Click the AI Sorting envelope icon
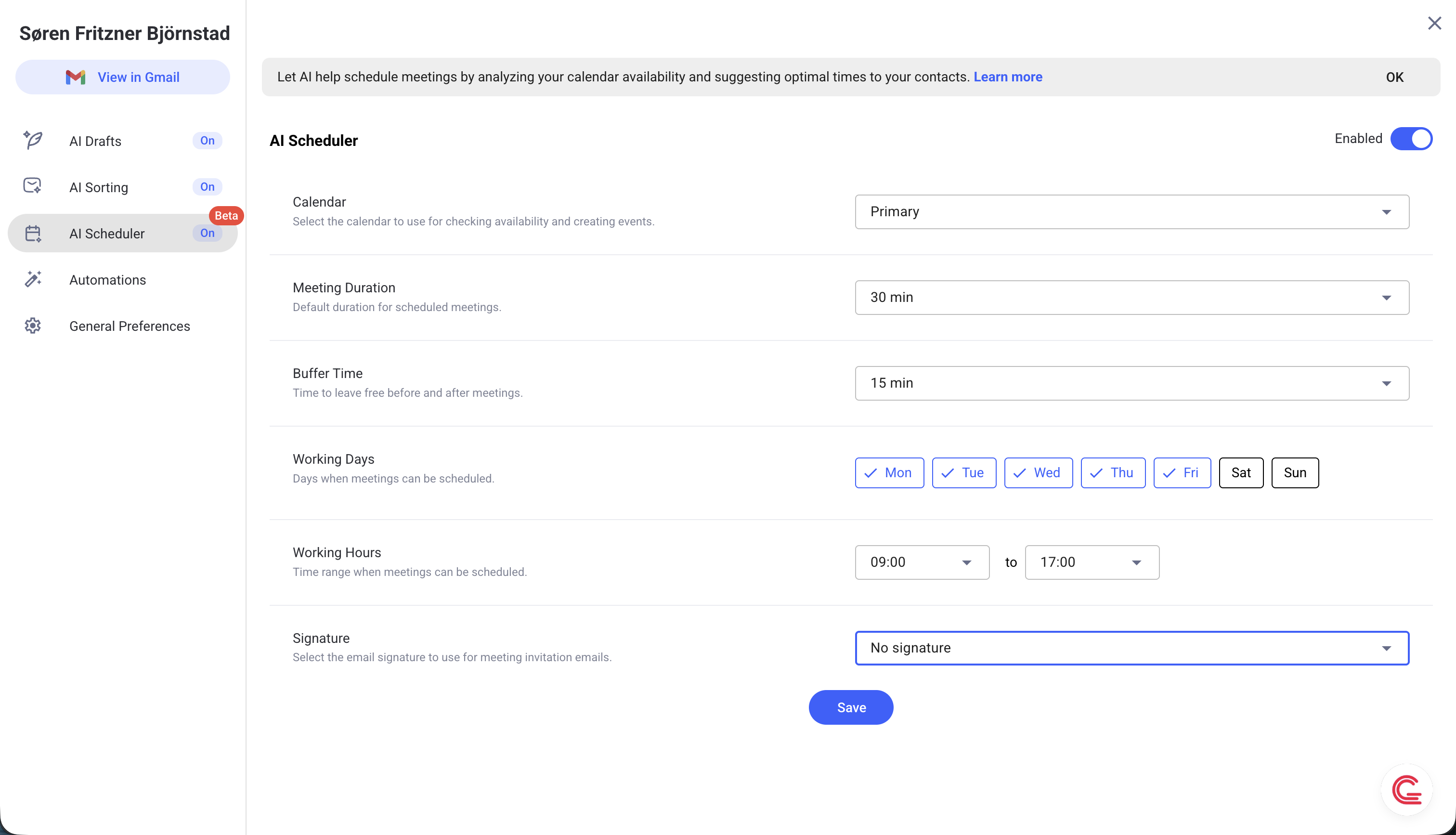 tap(33, 186)
